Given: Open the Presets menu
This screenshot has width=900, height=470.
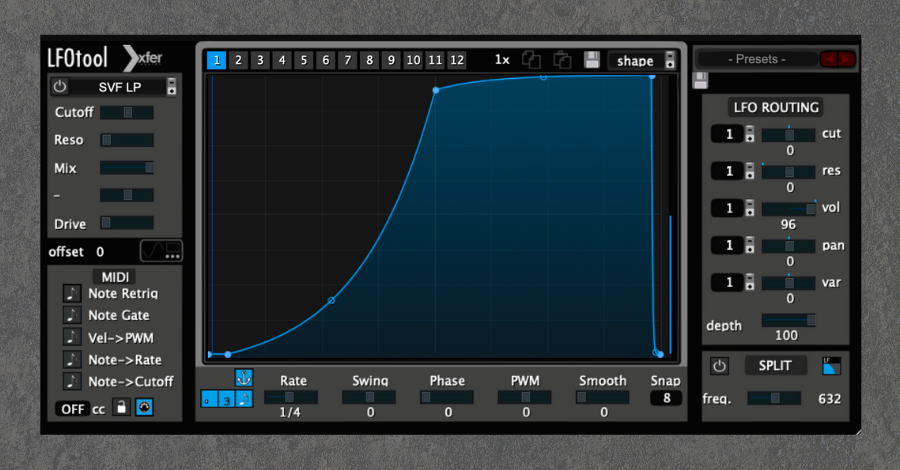Looking at the screenshot, I should tap(757, 59).
